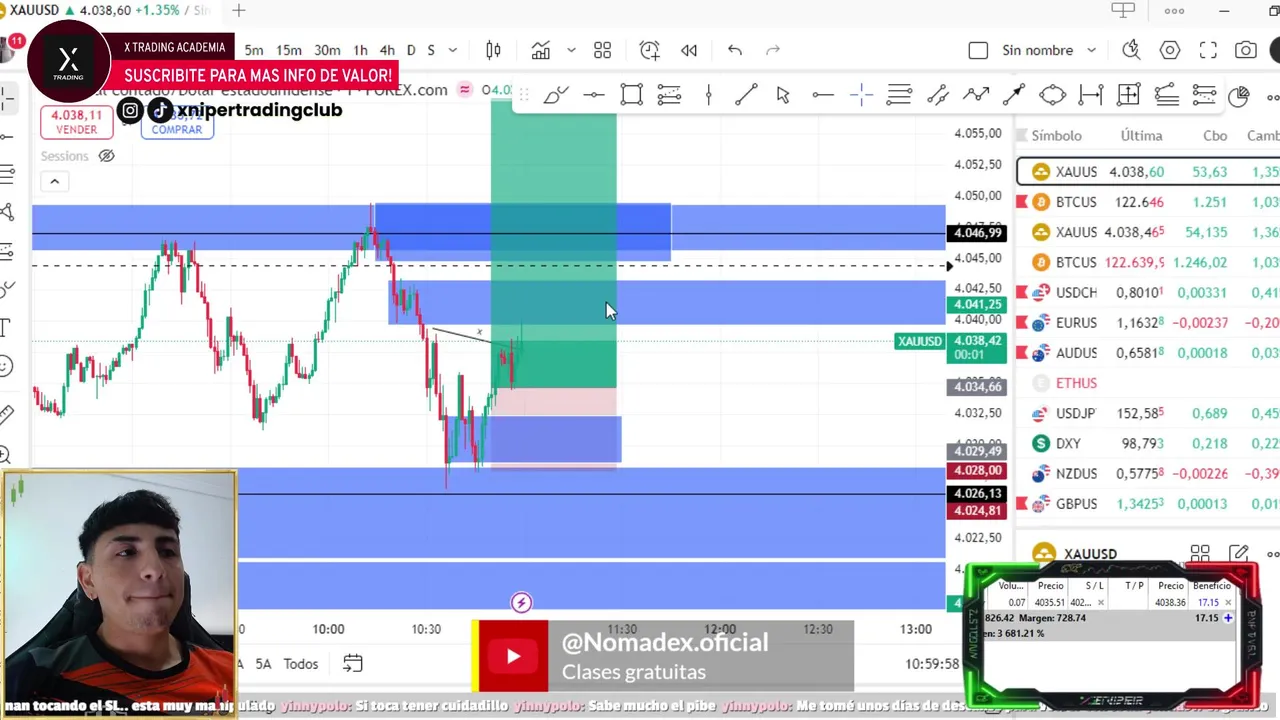Create an alert with the clock icon
This screenshot has width=1280, height=720.
coord(650,50)
